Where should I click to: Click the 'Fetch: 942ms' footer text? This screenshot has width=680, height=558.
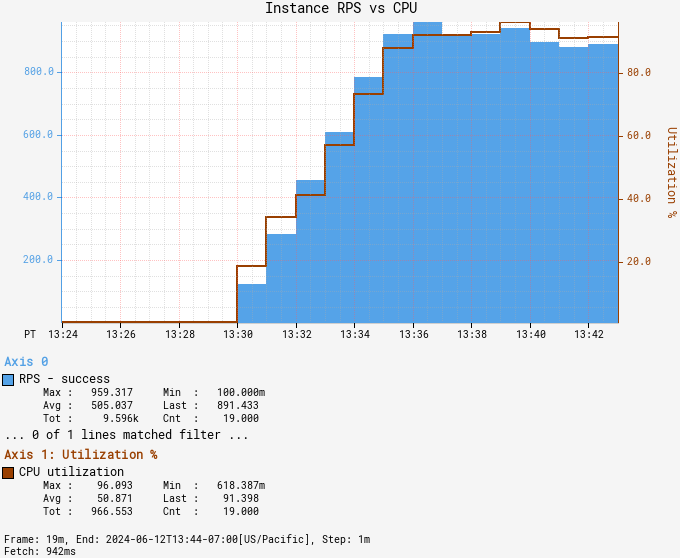tap(40, 551)
